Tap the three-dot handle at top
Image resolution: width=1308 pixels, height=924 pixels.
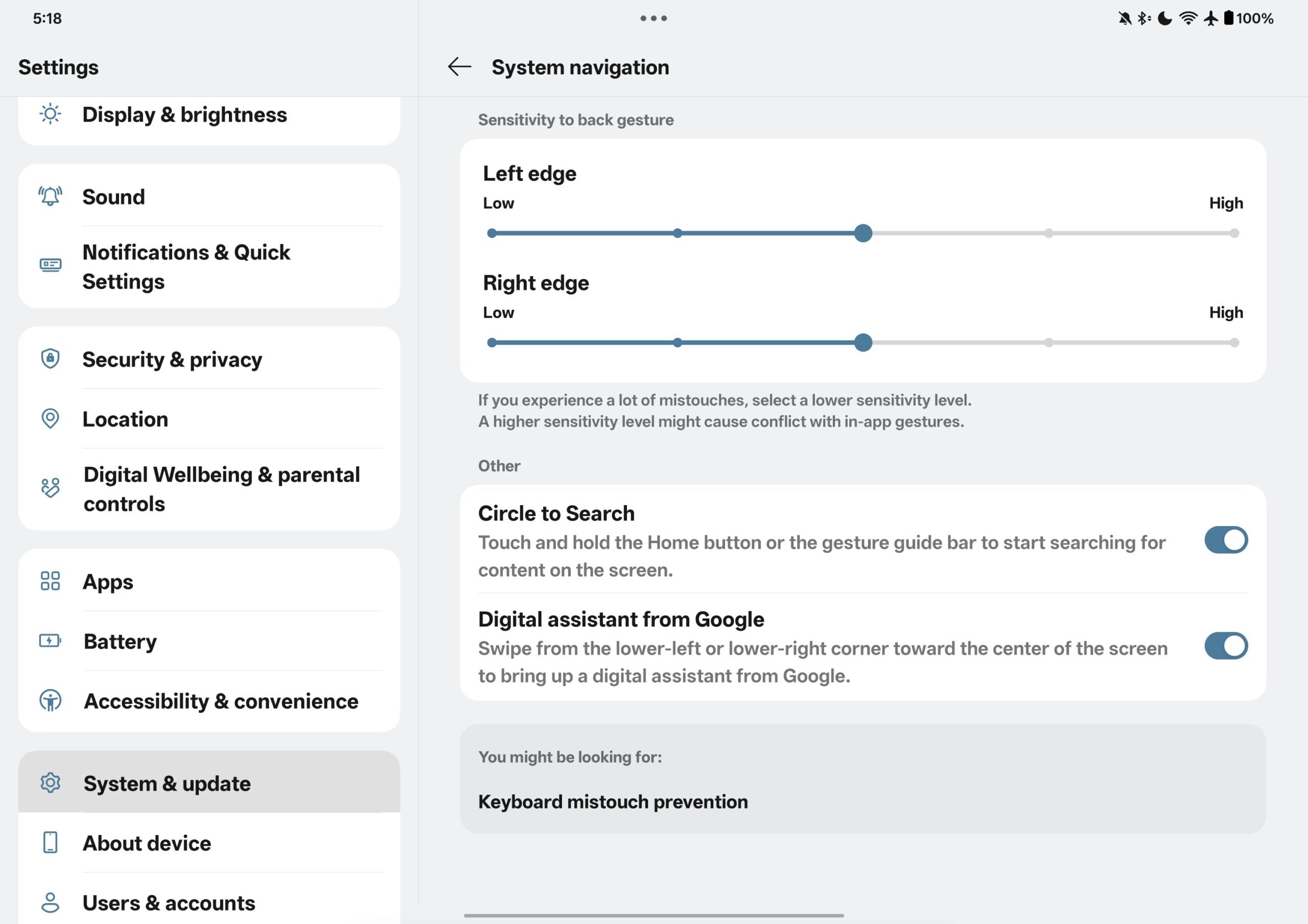tap(653, 18)
